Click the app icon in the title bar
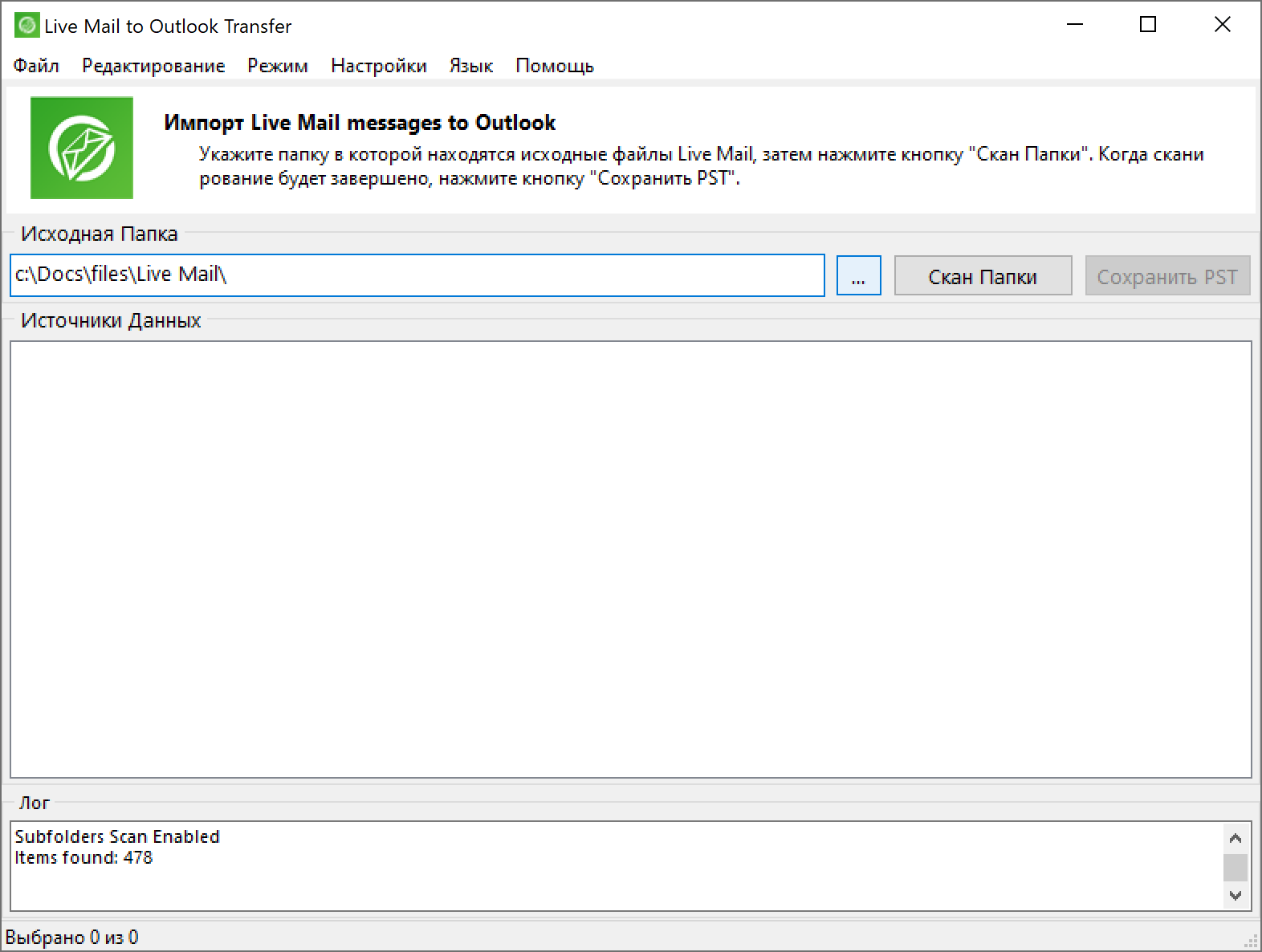 tap(26, 26)
